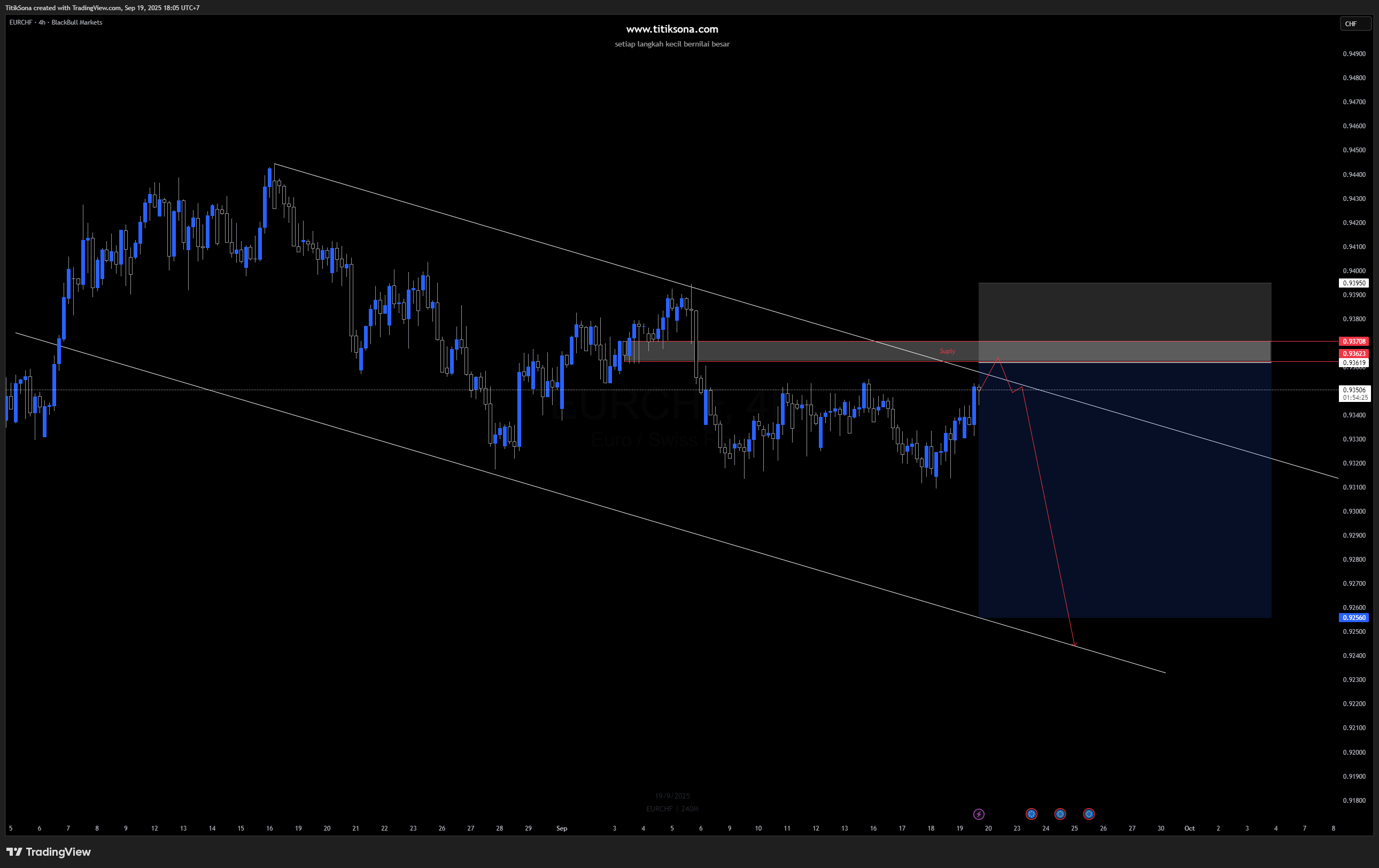This screenshot has width=1379, height=868.
Task: Click the EU event icon between 24 and 25
Action: [x=1060, y=813]
